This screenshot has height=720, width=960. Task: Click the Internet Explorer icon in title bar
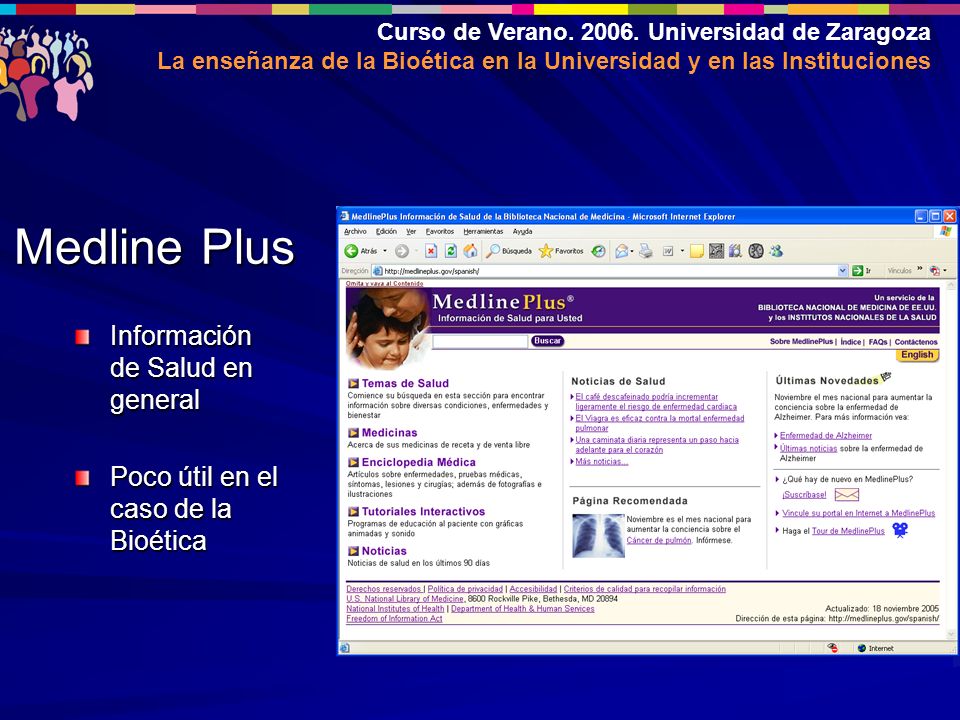click(345, 216)
